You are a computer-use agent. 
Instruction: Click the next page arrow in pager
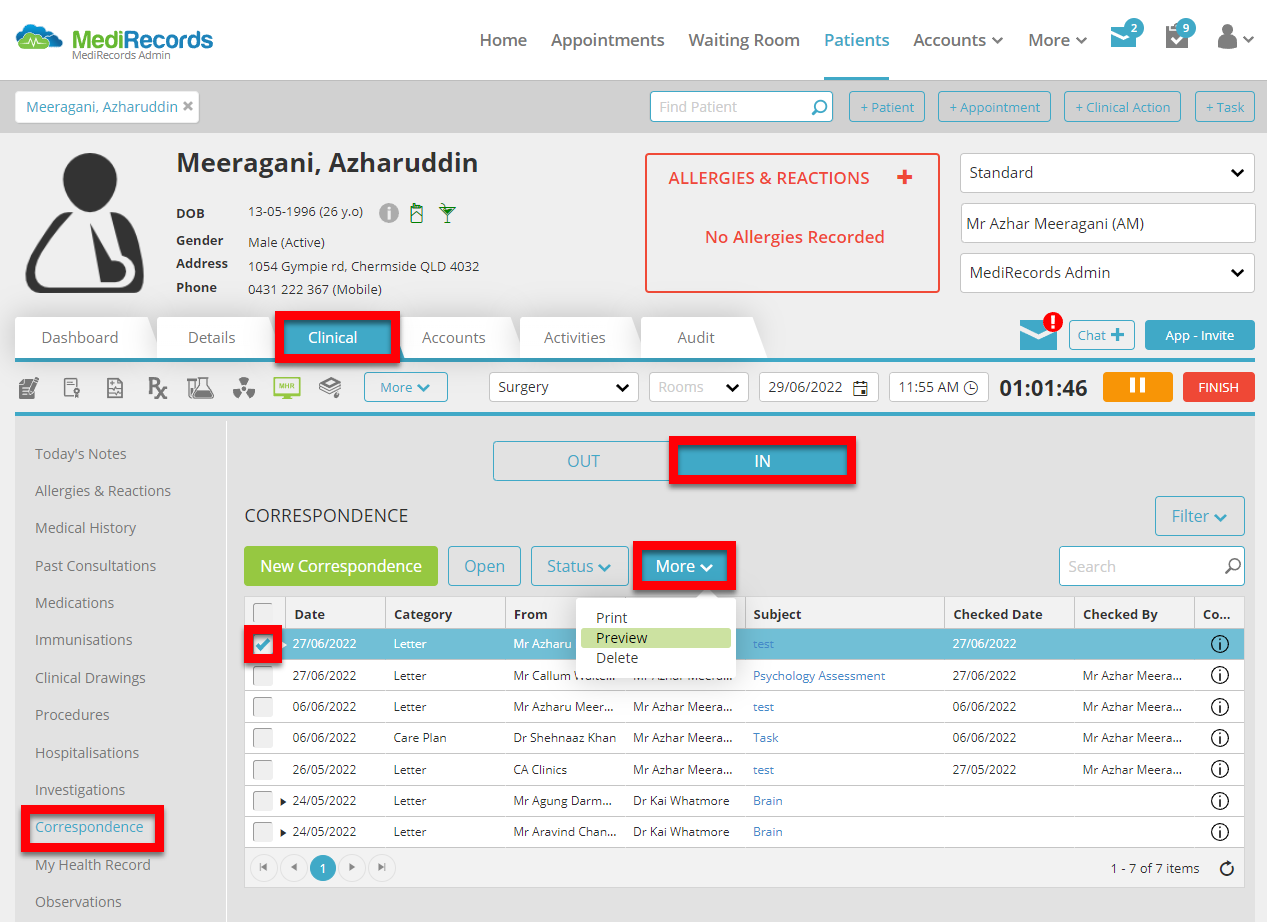click(351, 868)
